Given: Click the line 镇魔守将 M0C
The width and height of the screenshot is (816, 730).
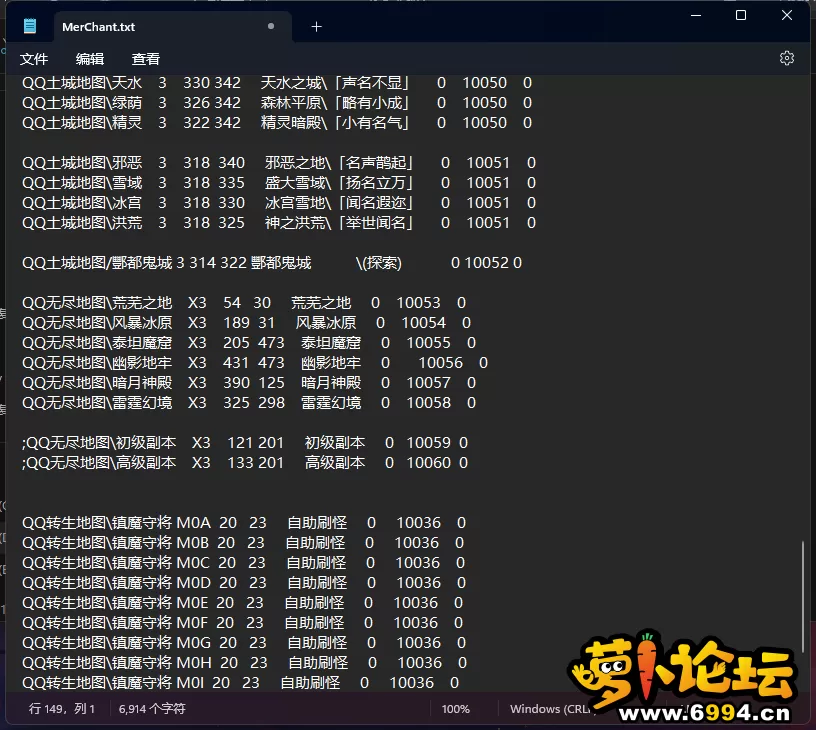Looking at the screenshot, I should pyautogui.click(x=243, y=563).
